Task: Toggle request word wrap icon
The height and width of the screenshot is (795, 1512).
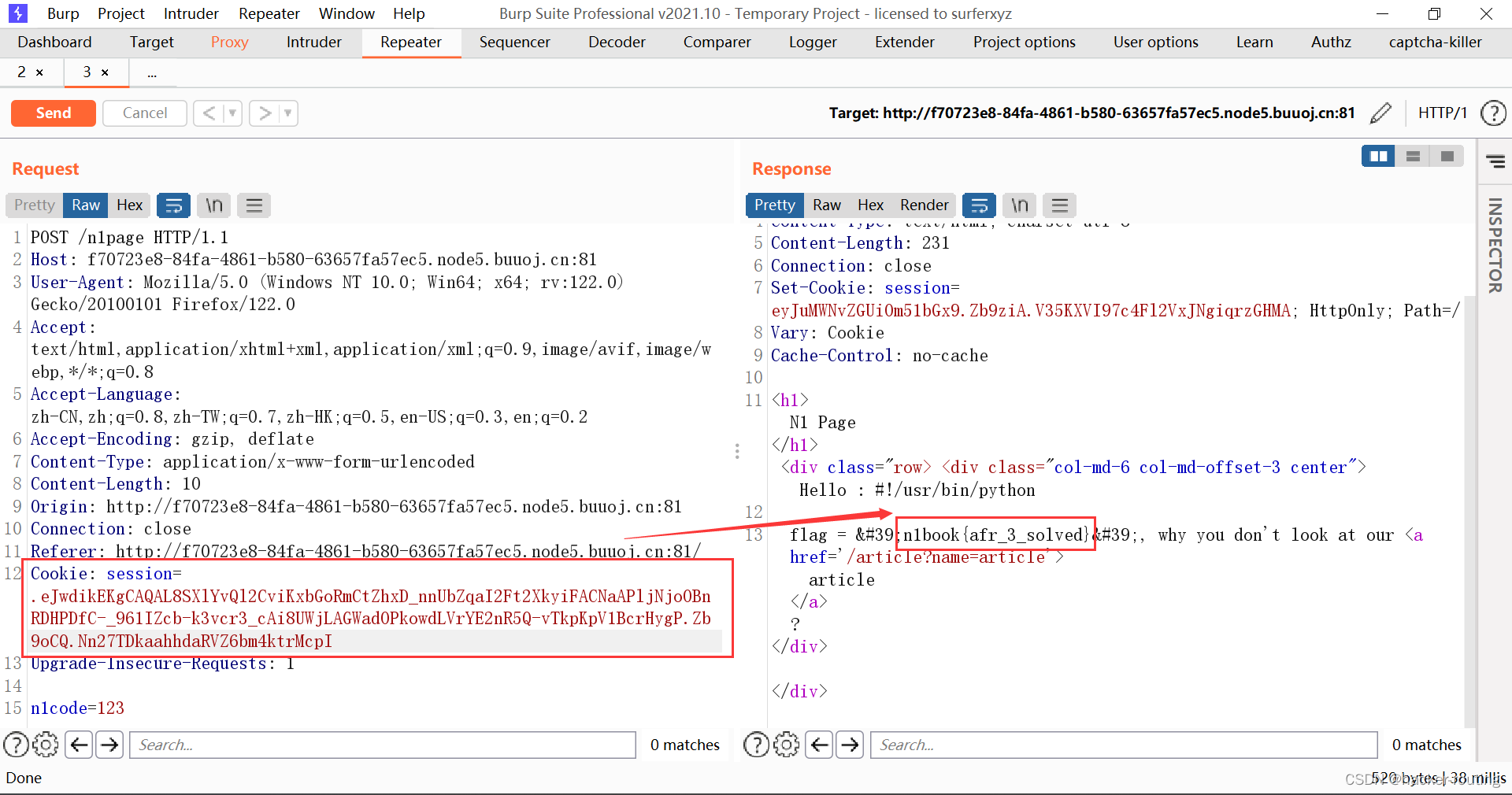Action: (173, 205)
